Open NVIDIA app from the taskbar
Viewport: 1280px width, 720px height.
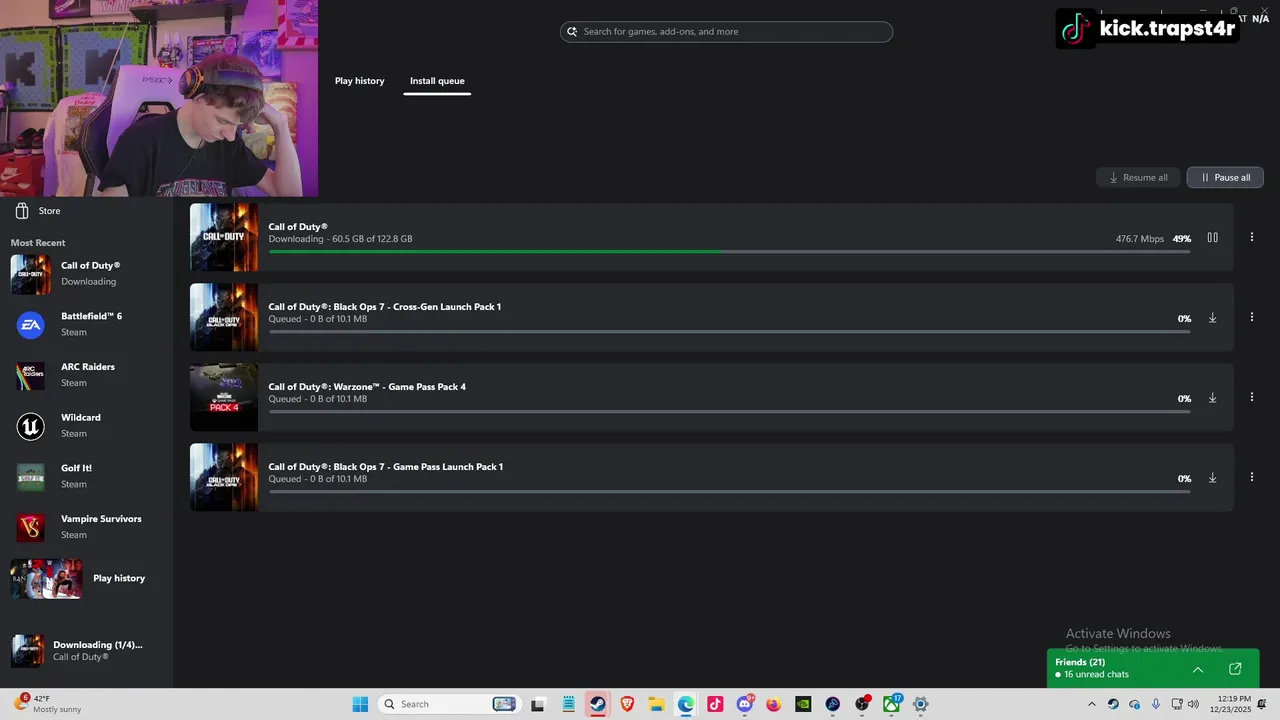(x=803, y=704)
